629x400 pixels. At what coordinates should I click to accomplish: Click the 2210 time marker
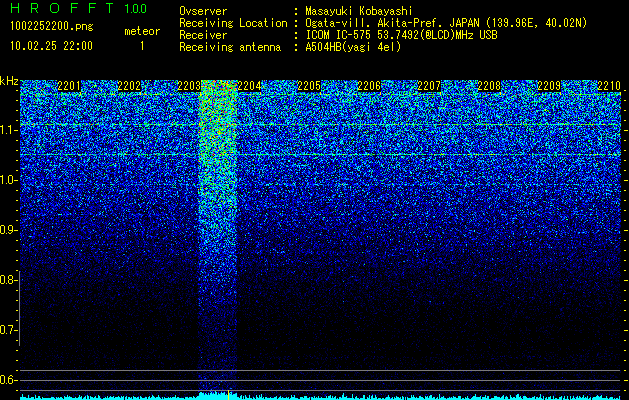pos(609,86)
